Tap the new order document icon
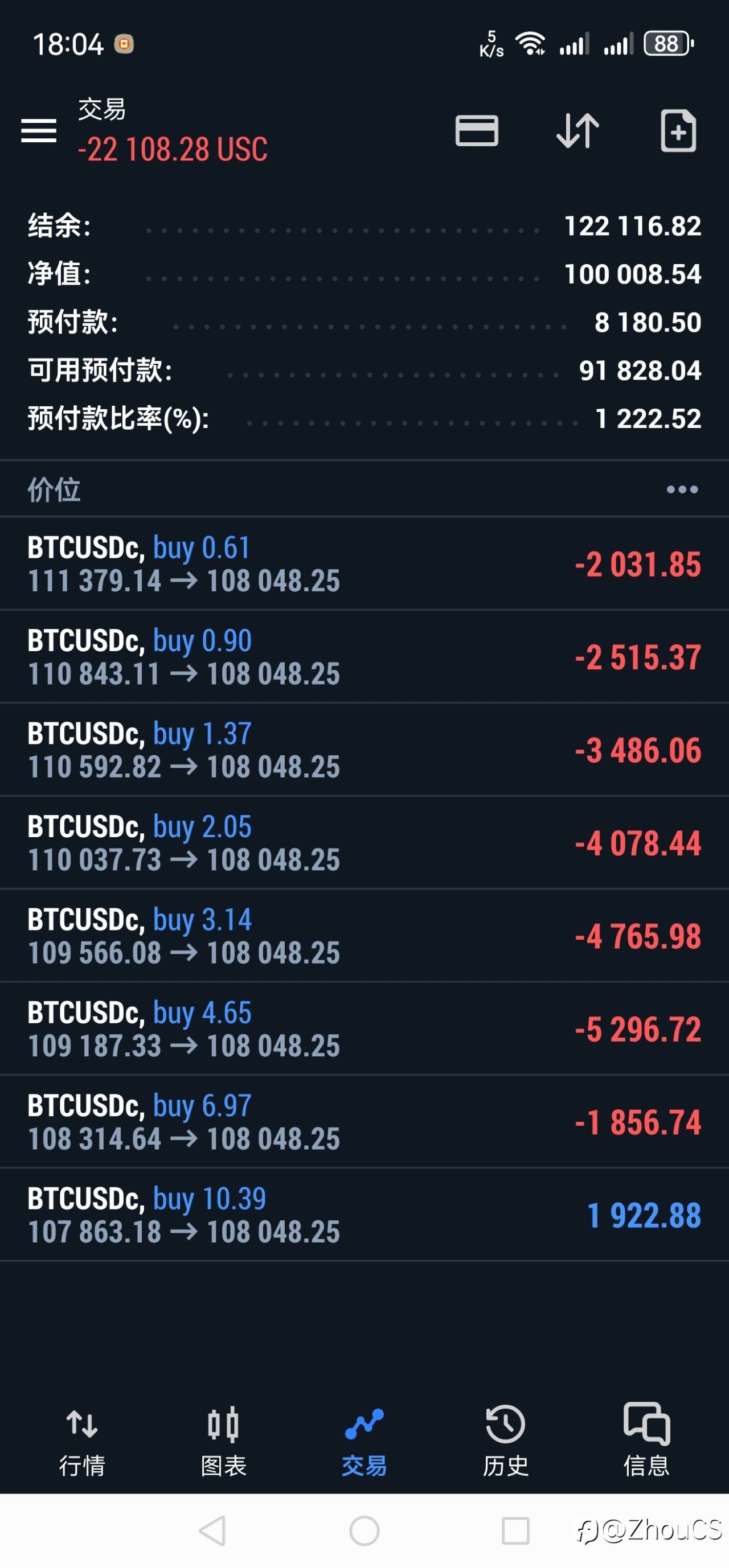This screenshot has height=1568, width=729. pyautogui.click(x=678, y=131)
